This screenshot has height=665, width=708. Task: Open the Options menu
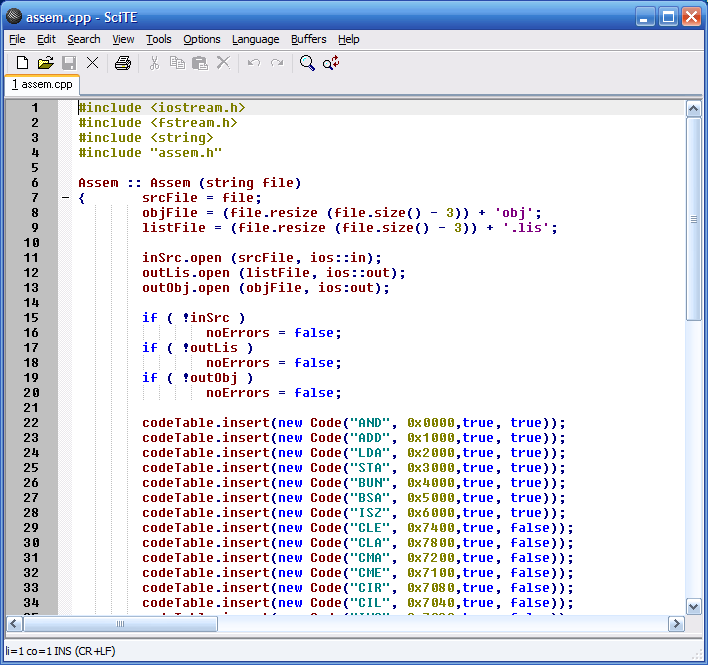[201, 39]
